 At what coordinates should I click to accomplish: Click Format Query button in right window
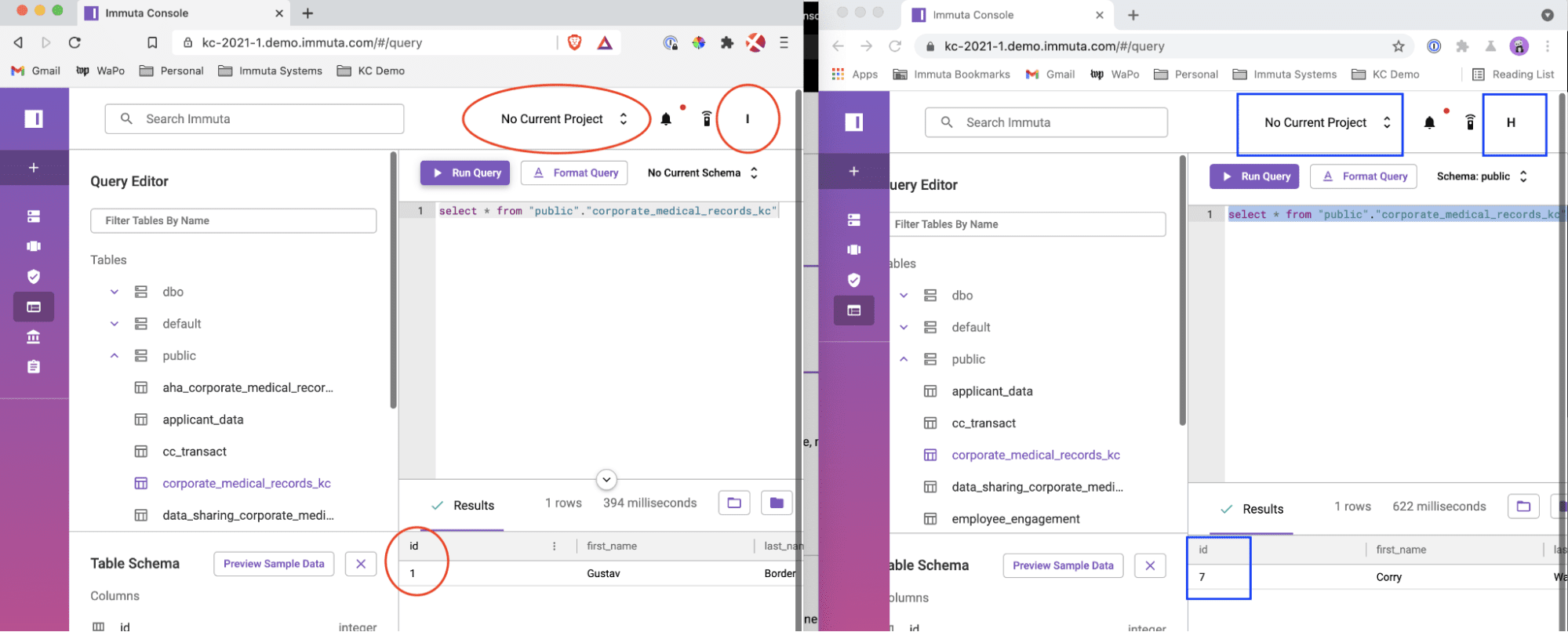pyautogui.click(x=1363, y=176)
